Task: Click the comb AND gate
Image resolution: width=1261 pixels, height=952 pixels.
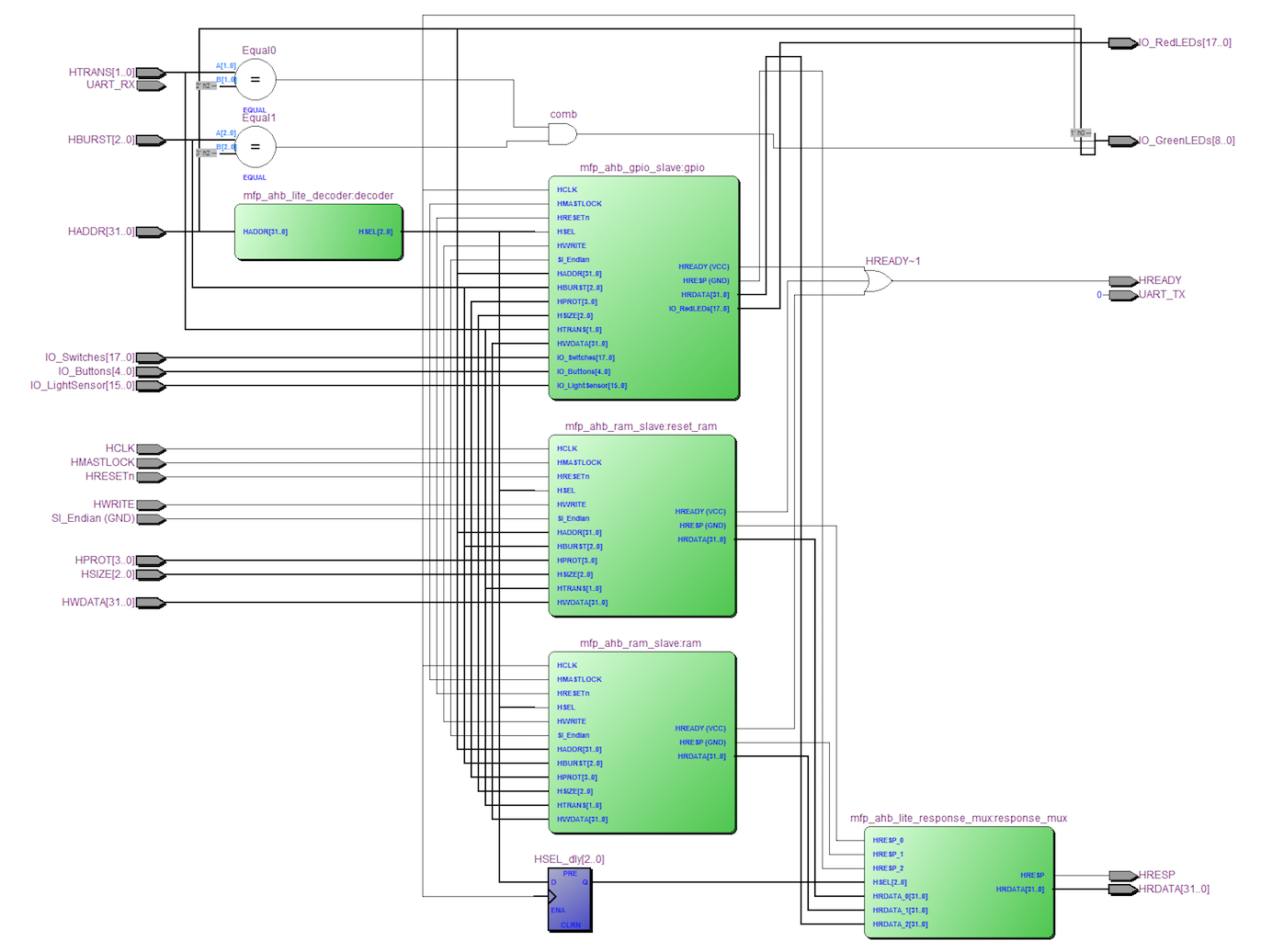Action: tap(562, 135)
